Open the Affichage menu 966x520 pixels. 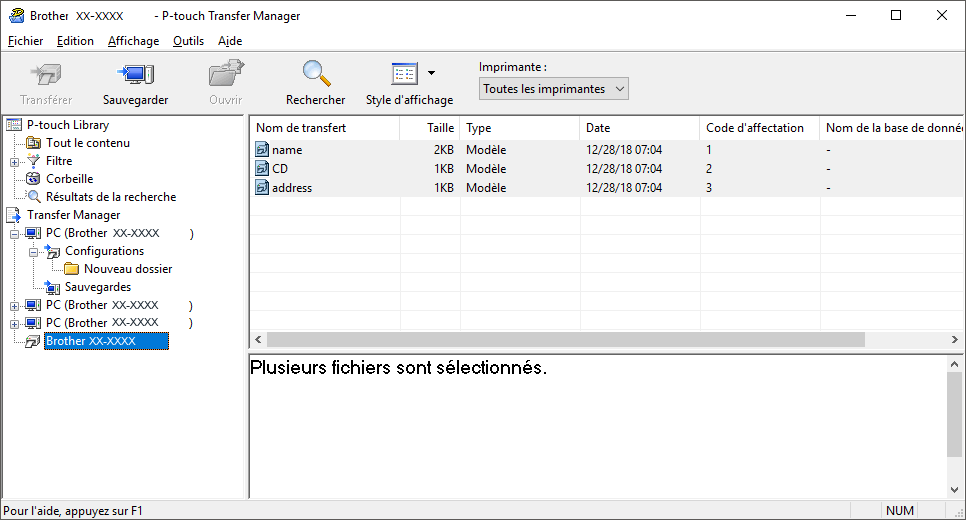[x=133, y=41]
